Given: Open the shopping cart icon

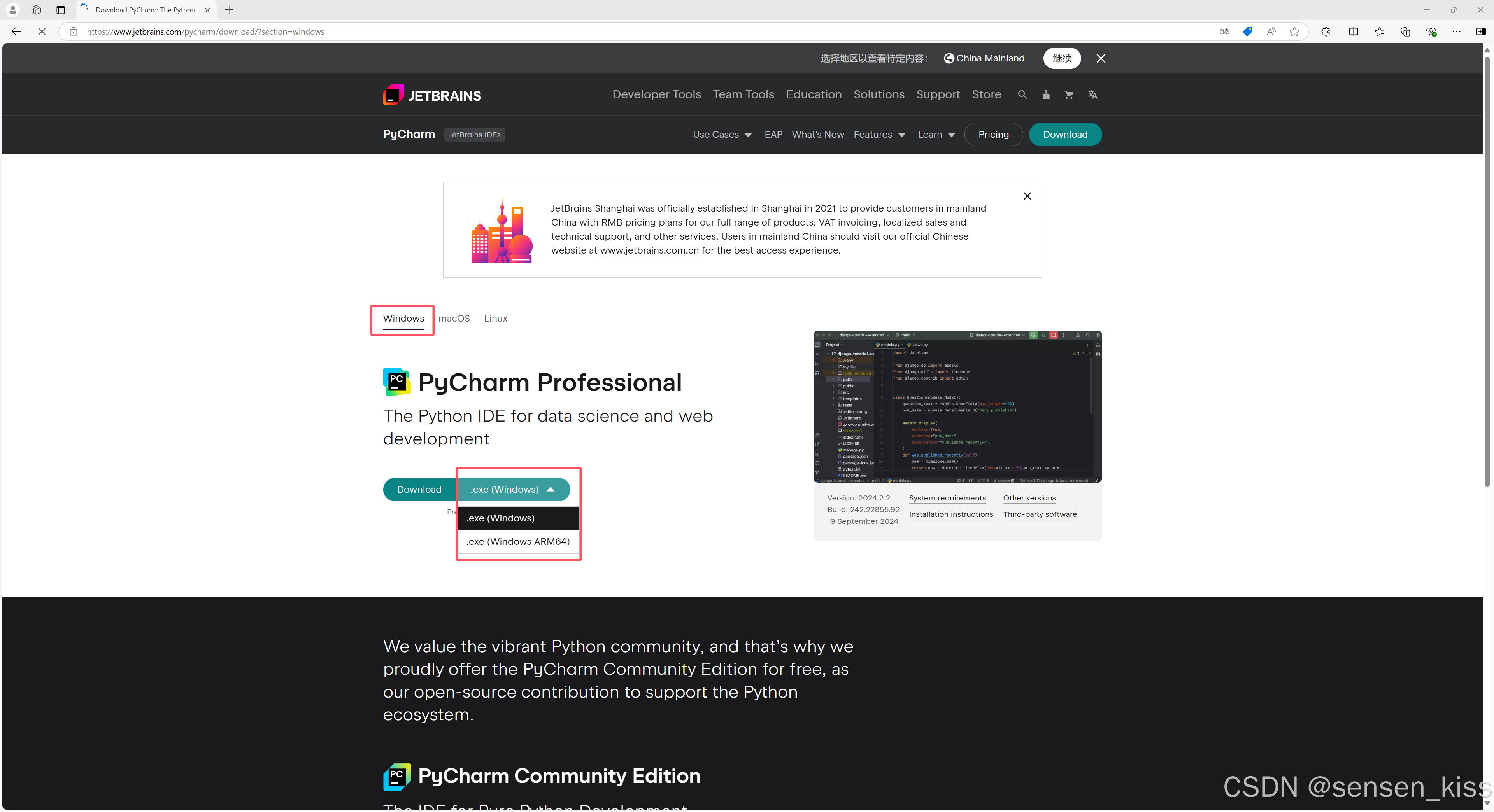Looking at the screenshot, I should [x=1069, y=94].
